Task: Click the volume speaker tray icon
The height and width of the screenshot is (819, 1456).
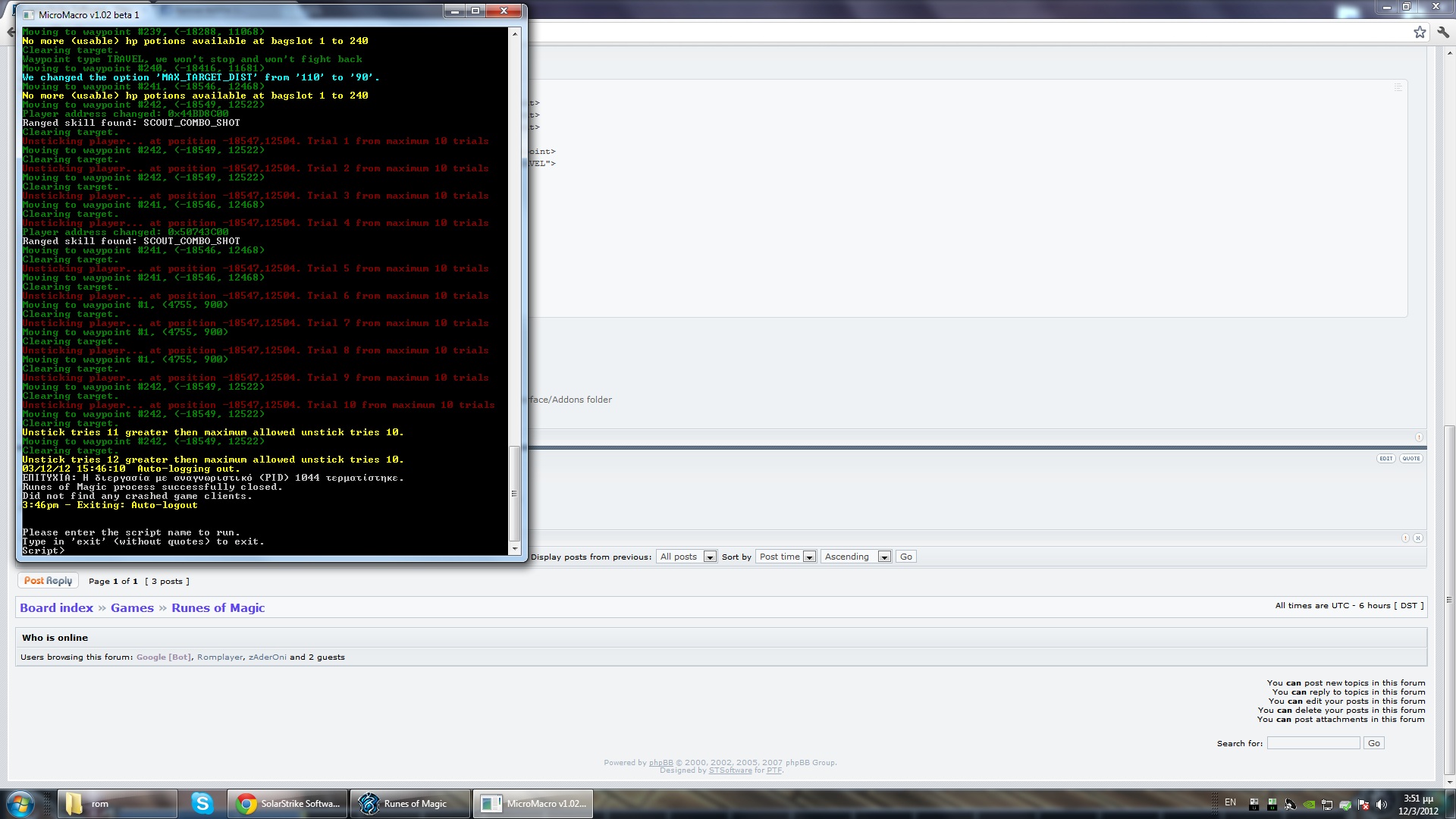Action: [1381, 805]
